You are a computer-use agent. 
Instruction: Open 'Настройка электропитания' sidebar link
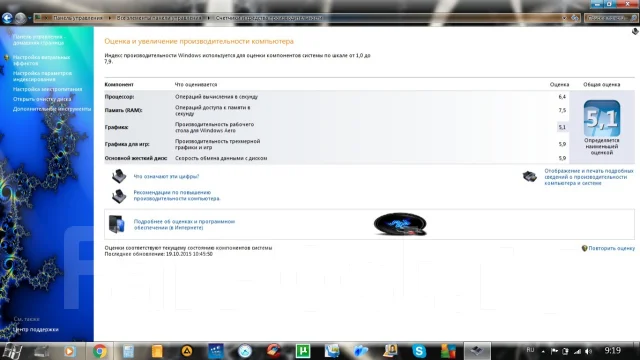(x=47, y=89)
